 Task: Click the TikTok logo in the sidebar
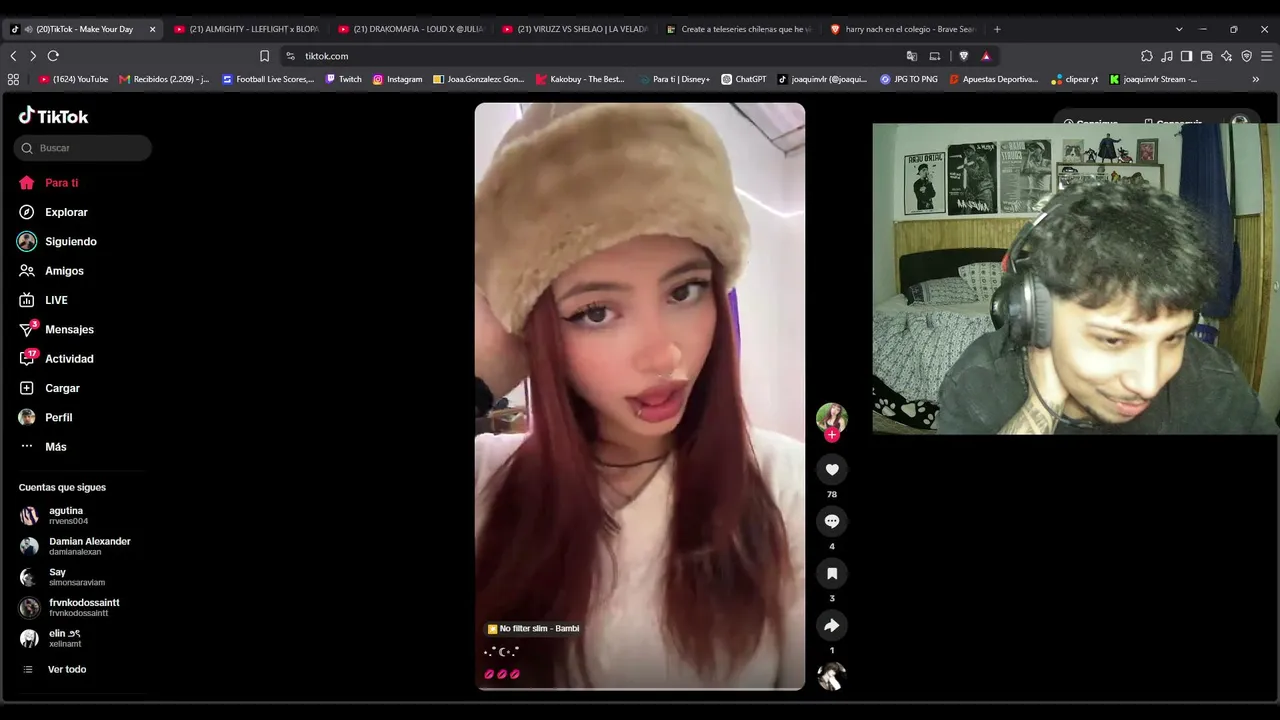pyautogui.click(x=53, y=116)
